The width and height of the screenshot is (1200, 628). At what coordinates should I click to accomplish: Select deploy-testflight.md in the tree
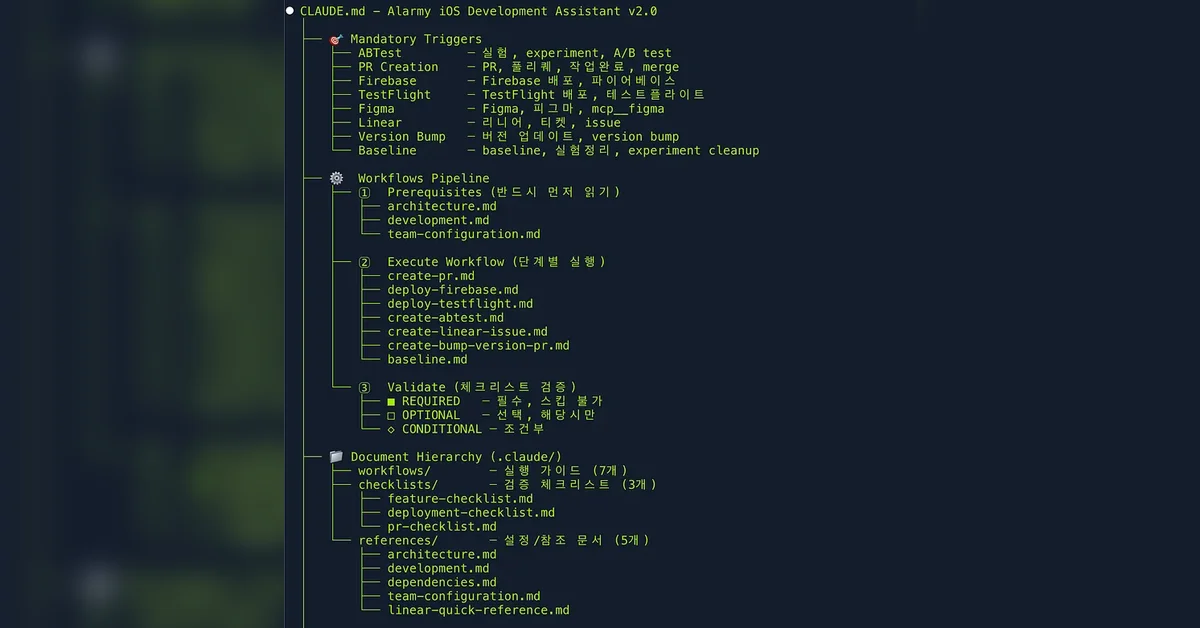460,304
